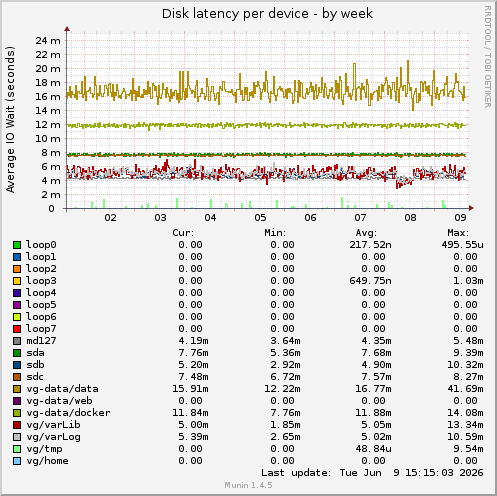Select the sda legend label
Screen dimensions: 497x496
[35, 353]
